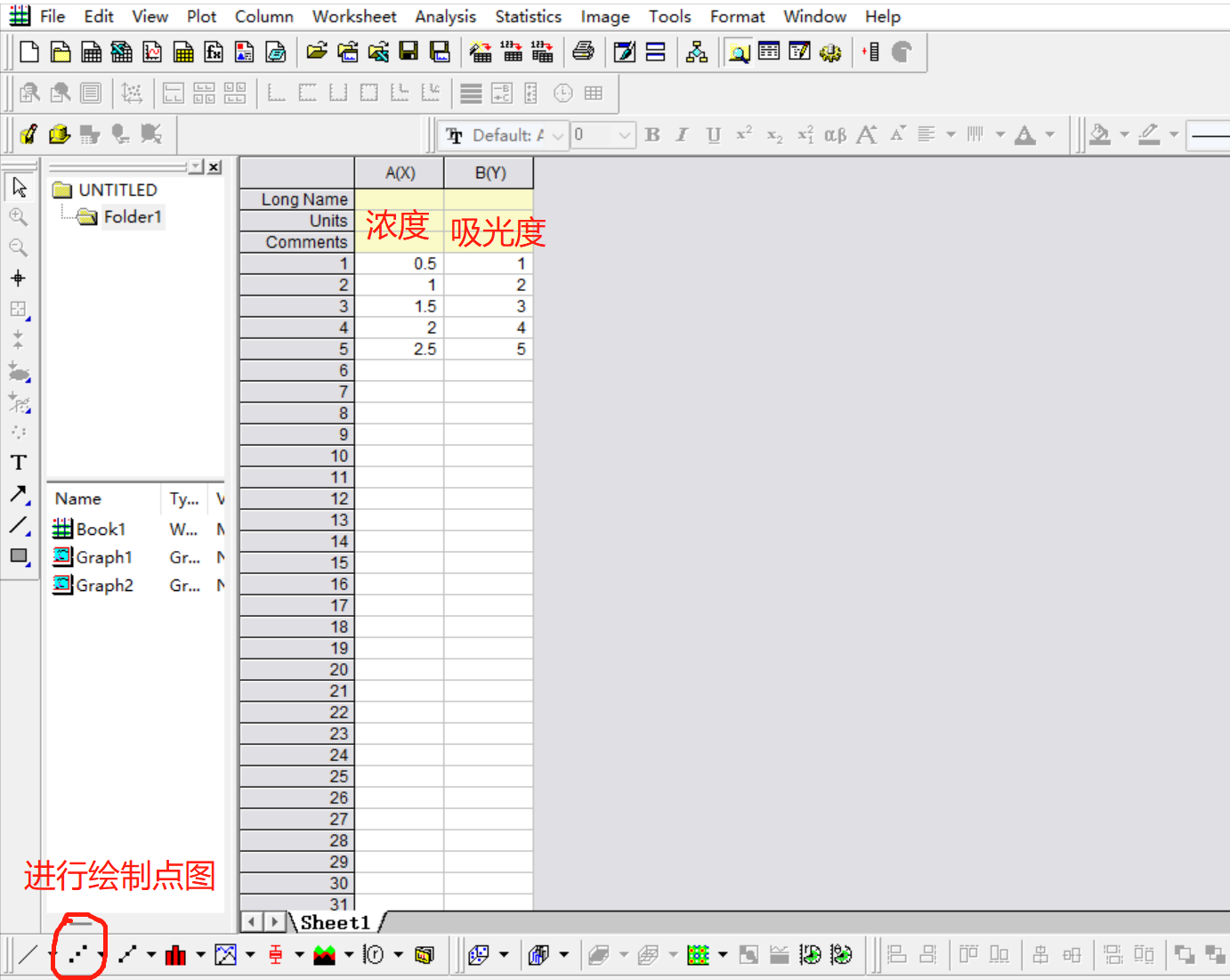
Task: Toggle Subscript formatting
Action: pyautogui.click(x=774, y=135)
